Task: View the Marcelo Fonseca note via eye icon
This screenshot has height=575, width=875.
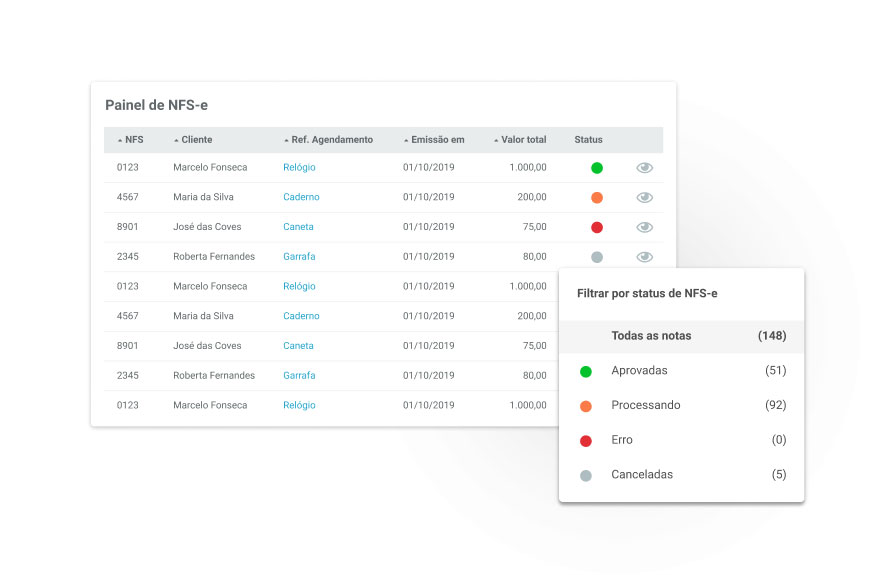Action: pos(645,167)
